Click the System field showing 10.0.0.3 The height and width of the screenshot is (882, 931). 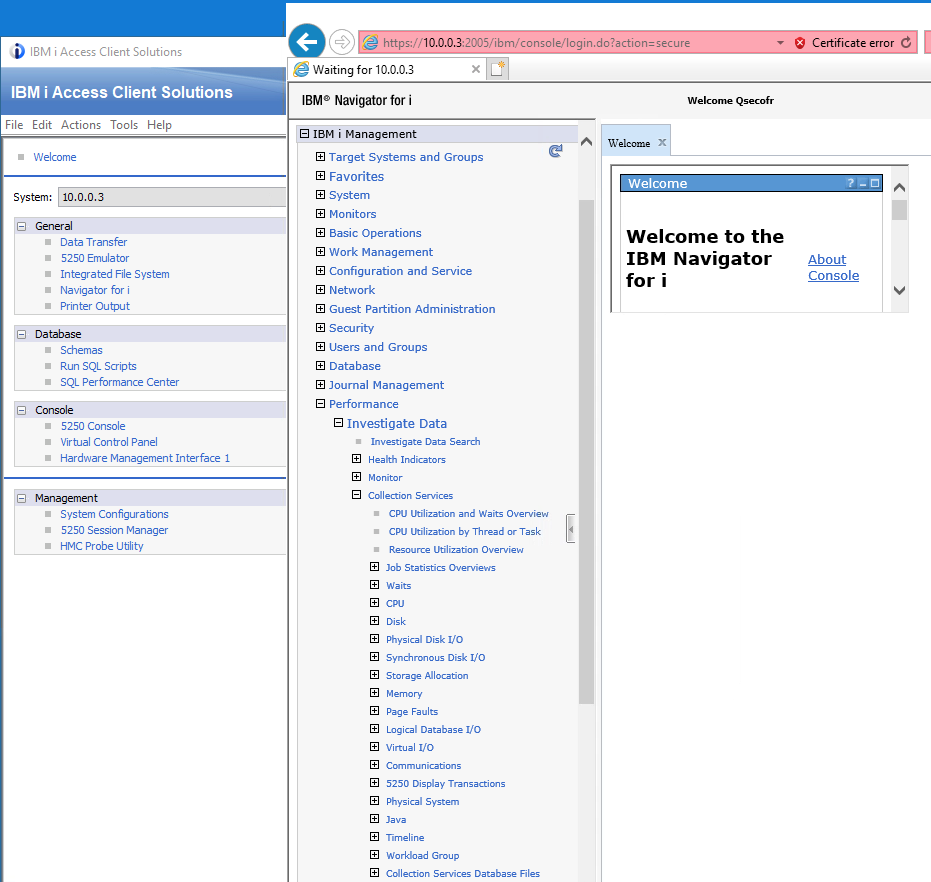click(x=172, y=197)
